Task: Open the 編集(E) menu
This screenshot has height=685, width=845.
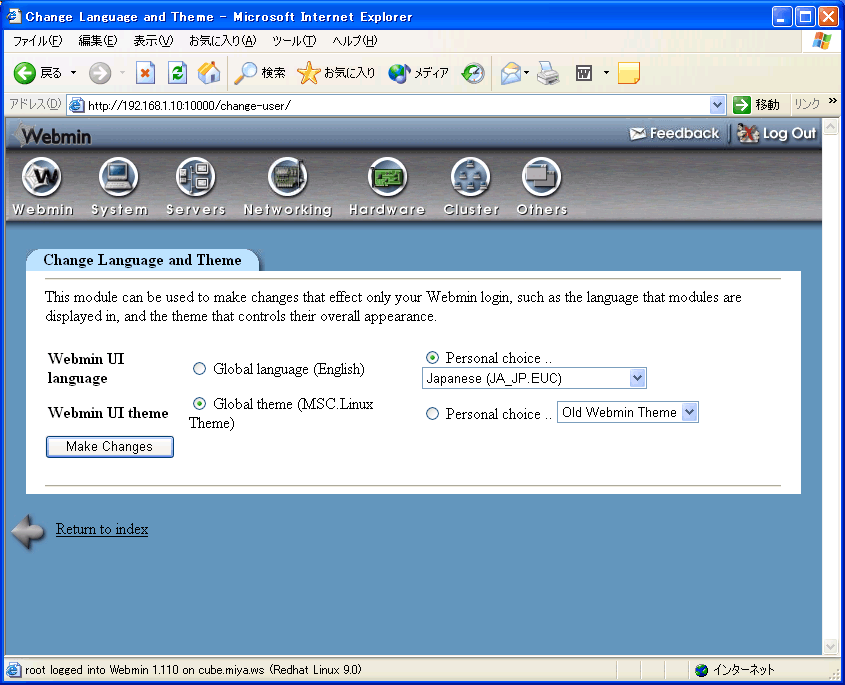Action: pos(98,41)
